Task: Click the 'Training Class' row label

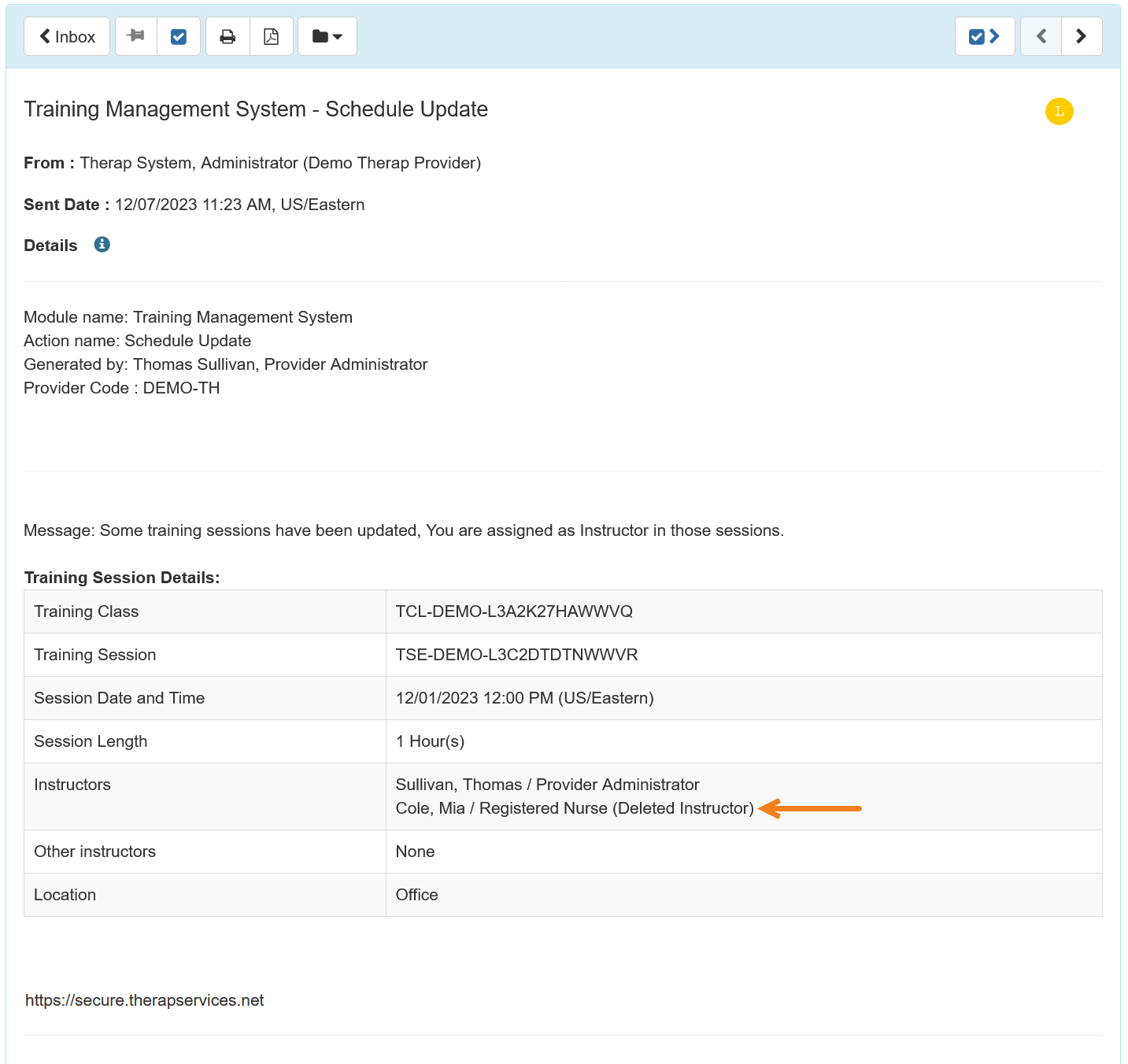Action: pyautogui.click(x=87, y=611)
